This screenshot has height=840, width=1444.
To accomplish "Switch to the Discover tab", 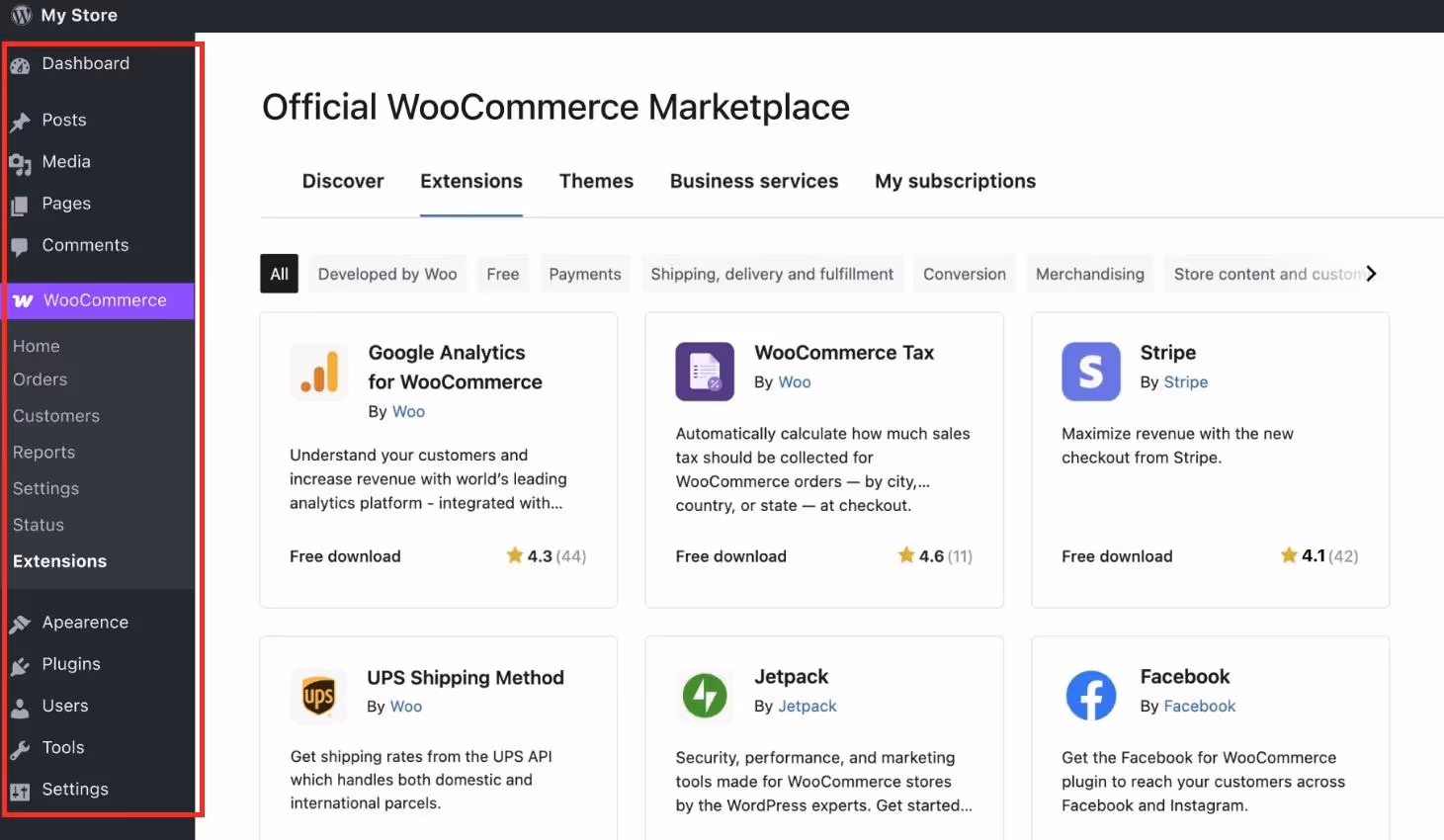I will (x=343, y=181).
